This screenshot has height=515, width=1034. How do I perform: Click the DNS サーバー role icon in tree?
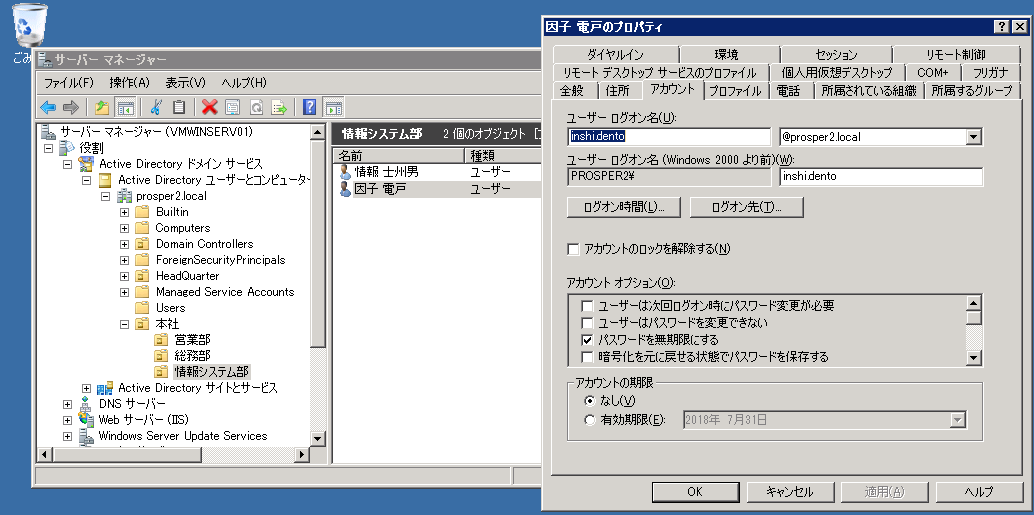pos(86,404)
